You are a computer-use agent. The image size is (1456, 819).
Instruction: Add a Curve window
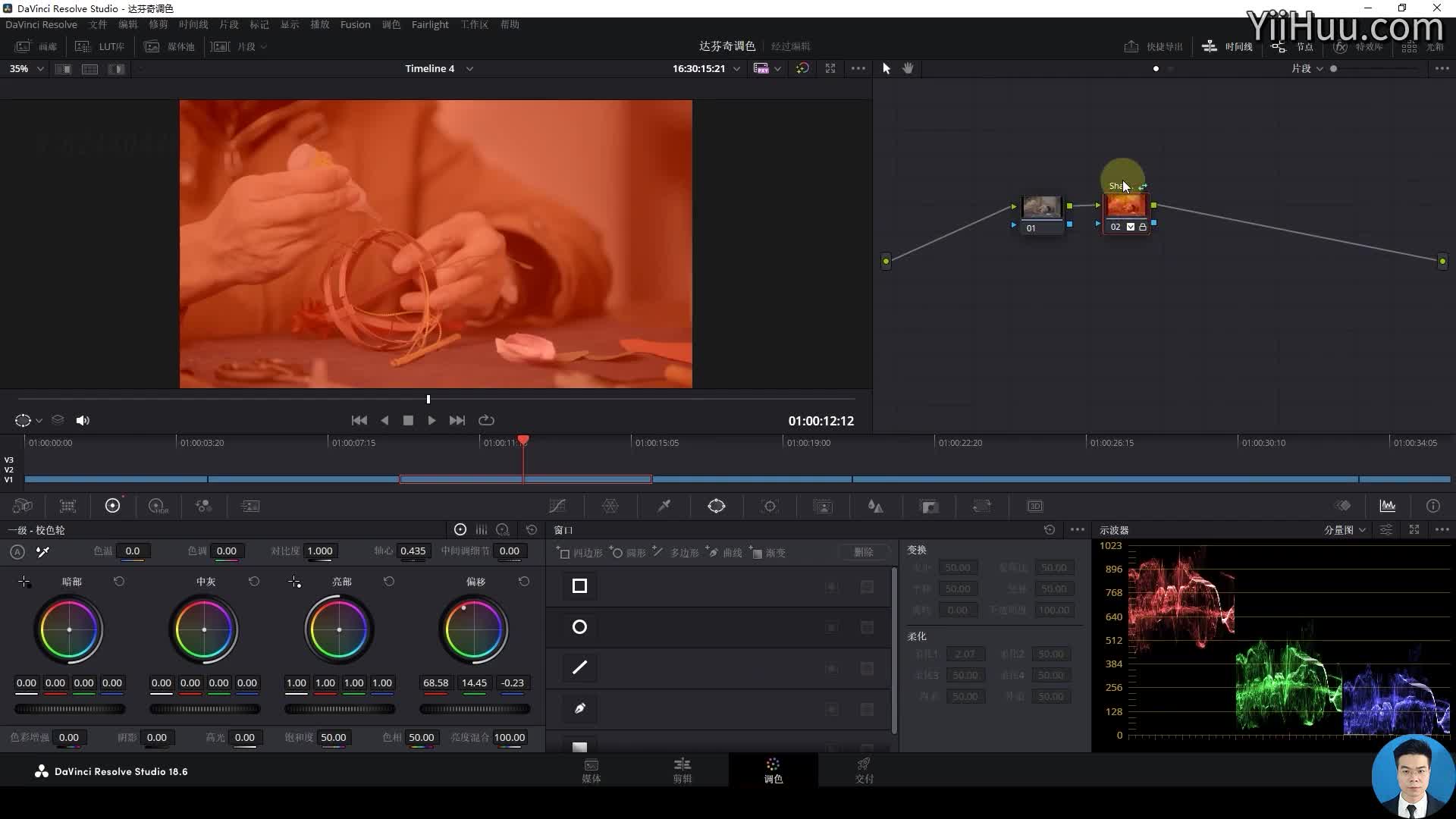tap(725, 553)
